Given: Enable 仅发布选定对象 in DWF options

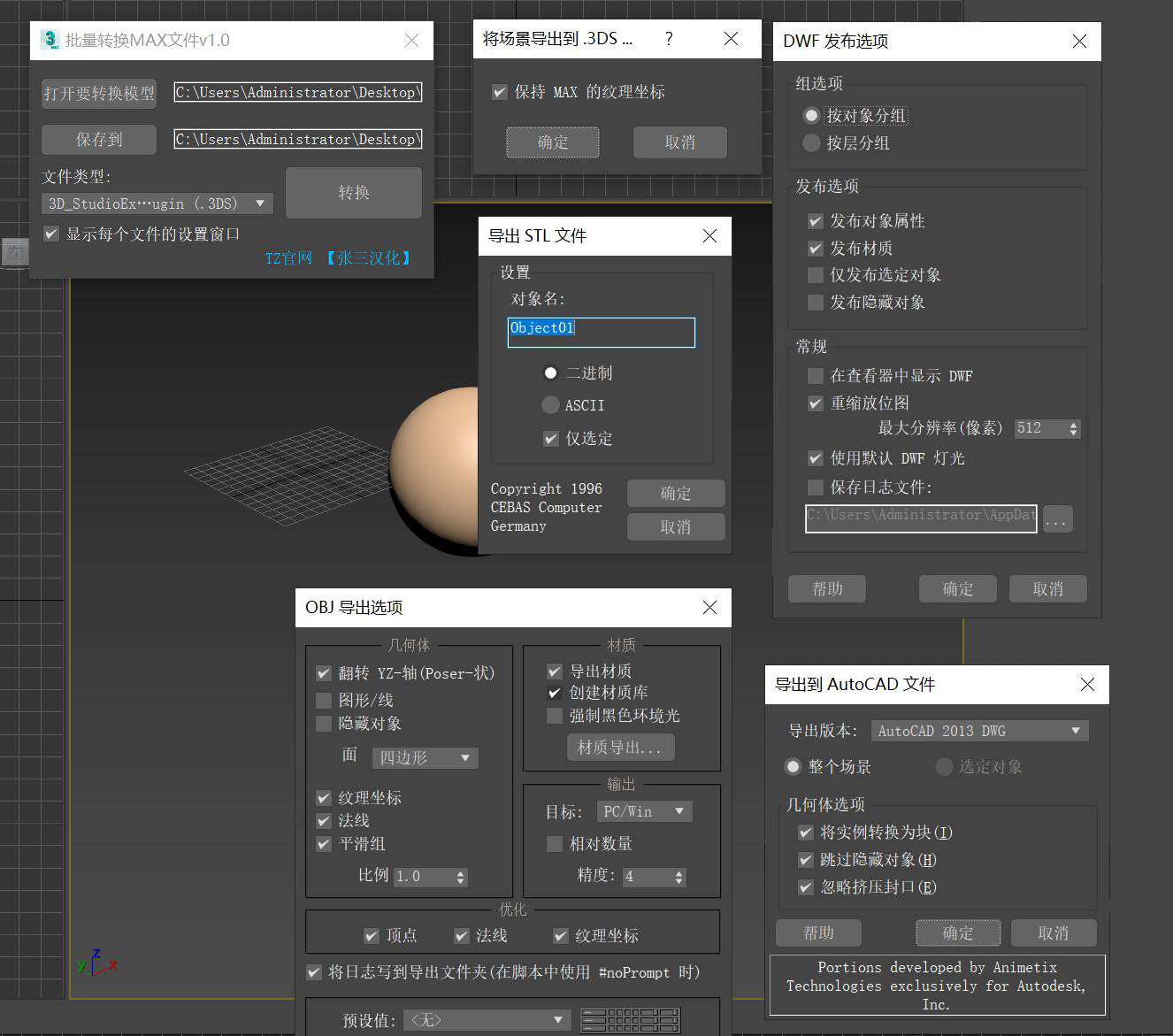Looking at the screenshot, I should pos(815,275).
